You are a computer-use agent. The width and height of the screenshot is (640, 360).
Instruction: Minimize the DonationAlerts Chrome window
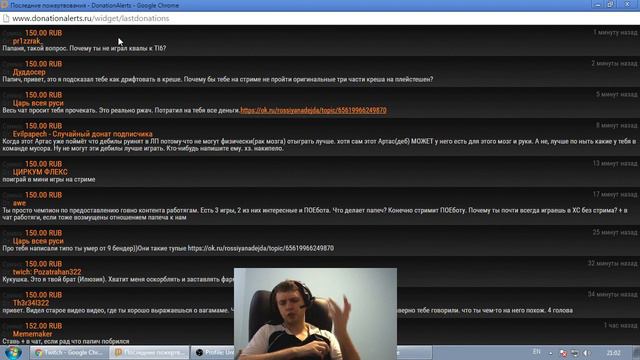click(x=598, y=4)
